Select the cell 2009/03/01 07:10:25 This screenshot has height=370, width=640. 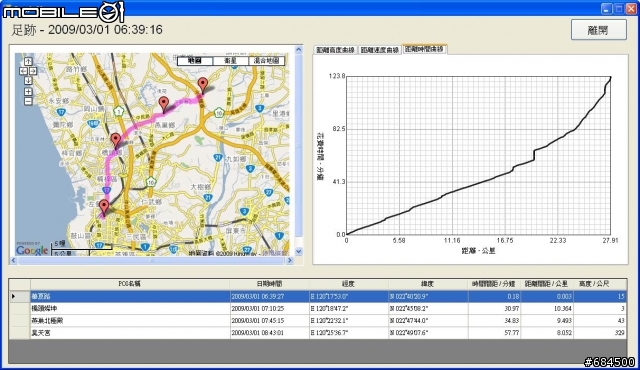coord(269,309)
